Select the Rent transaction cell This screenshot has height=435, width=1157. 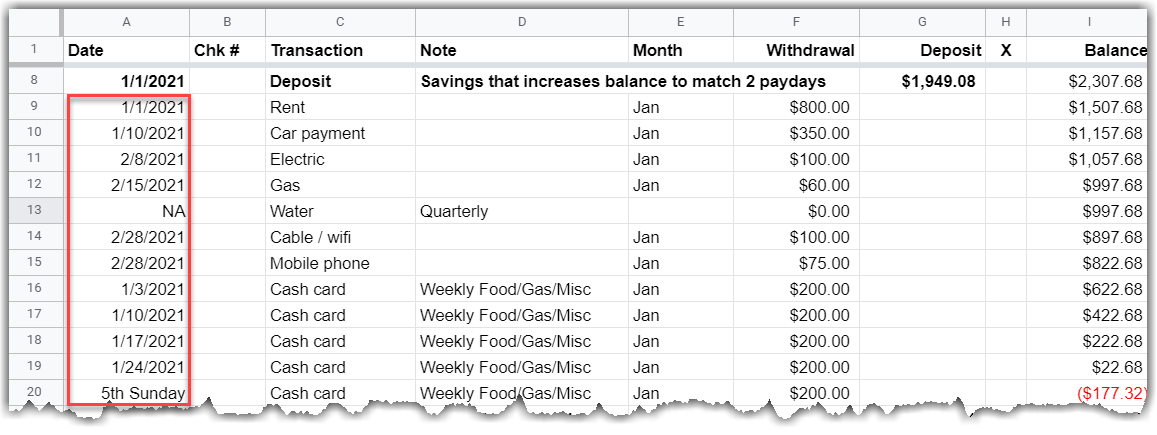click(340, 107)
